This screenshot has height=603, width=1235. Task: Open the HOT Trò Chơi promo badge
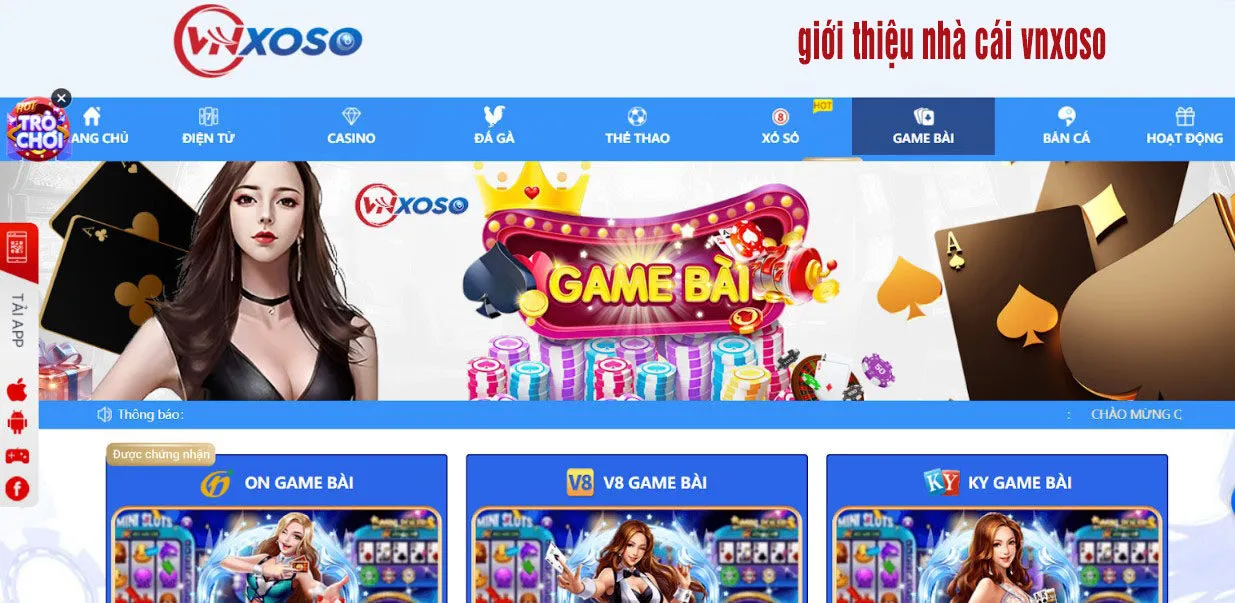click(x=37, y=129)
